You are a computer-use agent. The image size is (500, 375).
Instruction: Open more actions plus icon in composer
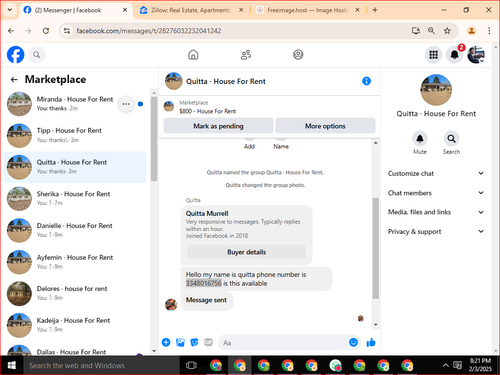(x=166, y=342)
